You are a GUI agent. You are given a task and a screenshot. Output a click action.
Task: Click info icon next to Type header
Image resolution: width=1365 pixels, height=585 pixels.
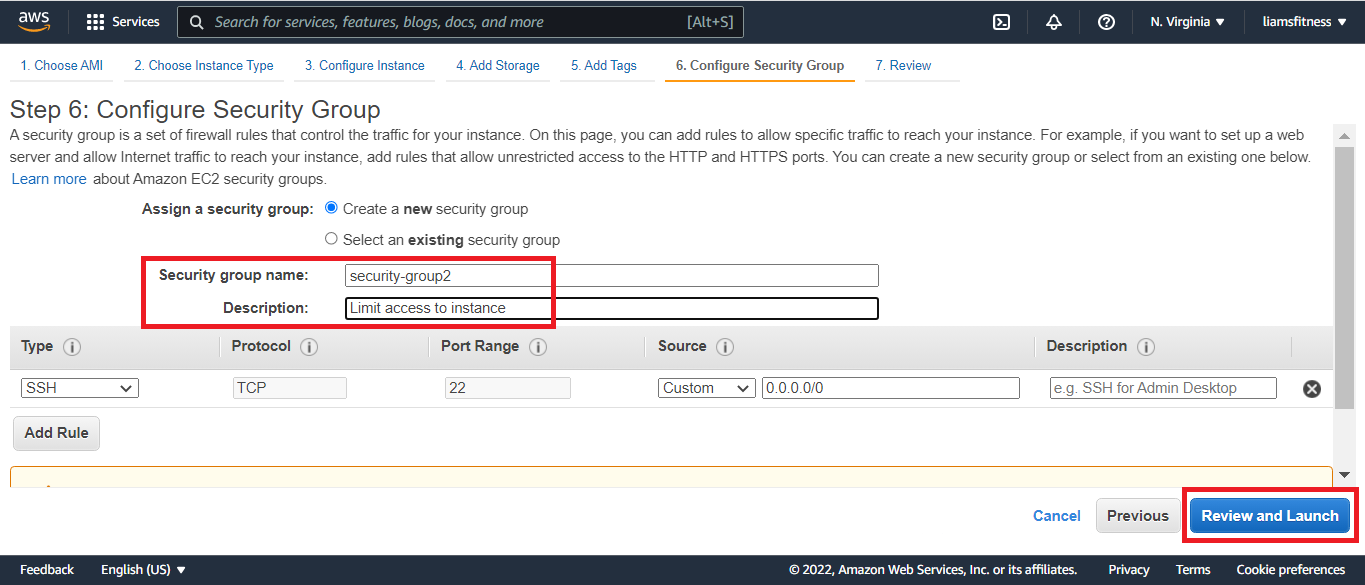(72, 347)
